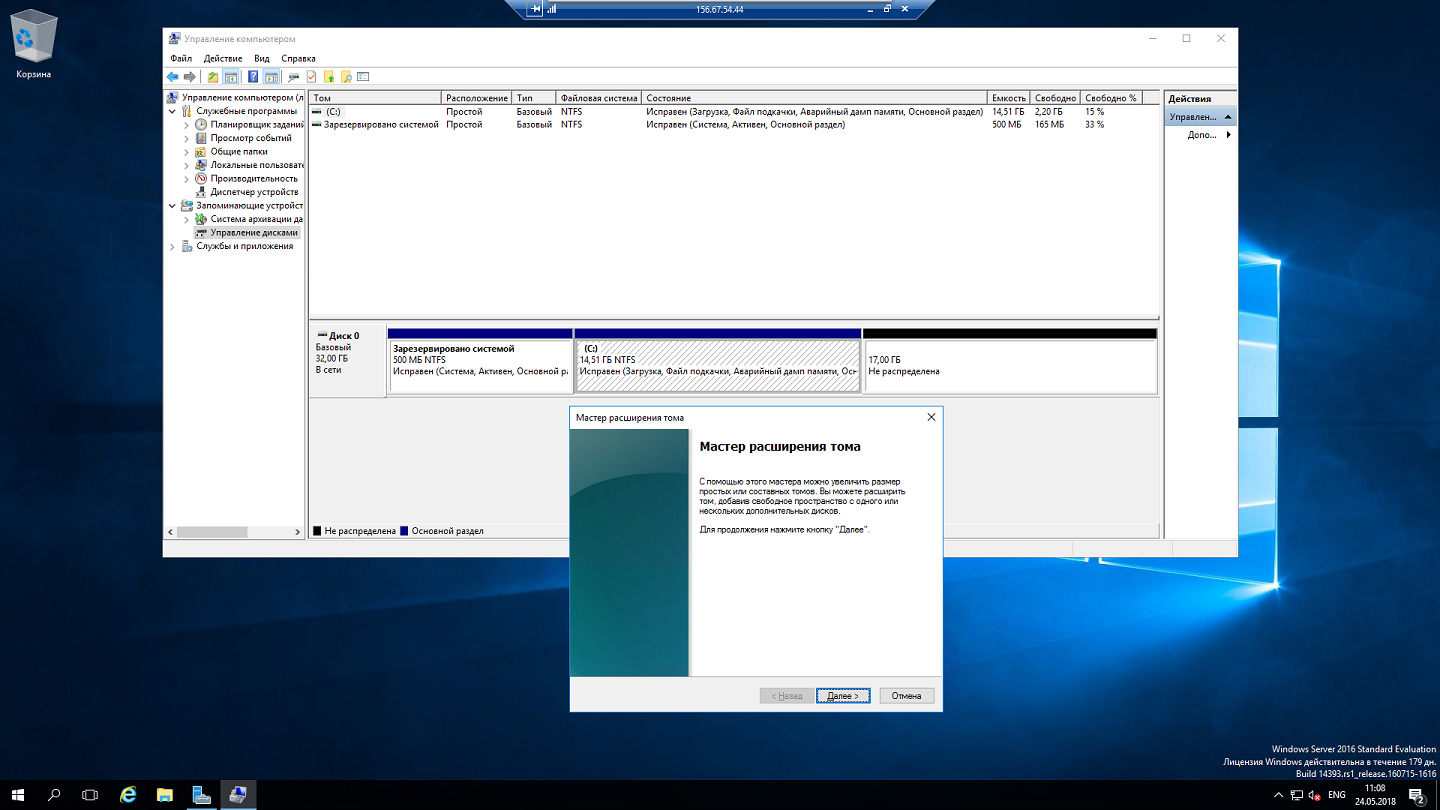Expand Службы и приложения tree node

tap(173, 246)
